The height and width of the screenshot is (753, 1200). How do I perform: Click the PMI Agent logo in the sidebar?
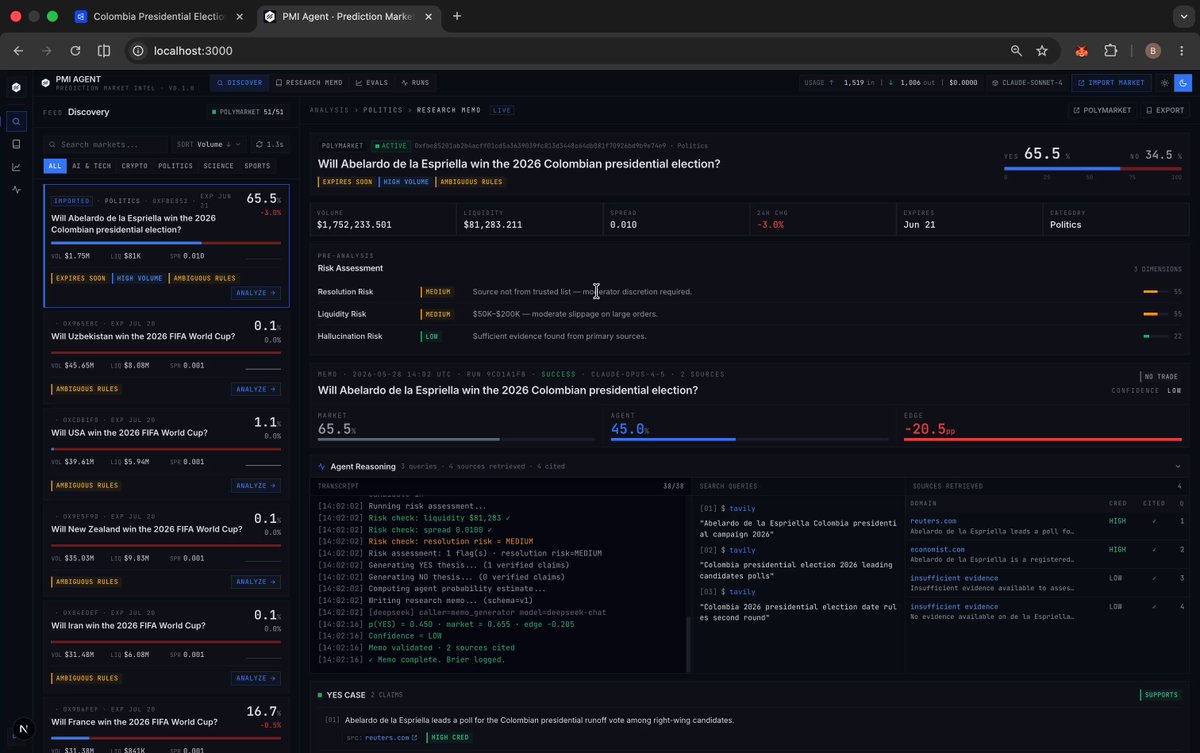click(x=16, y=87)
